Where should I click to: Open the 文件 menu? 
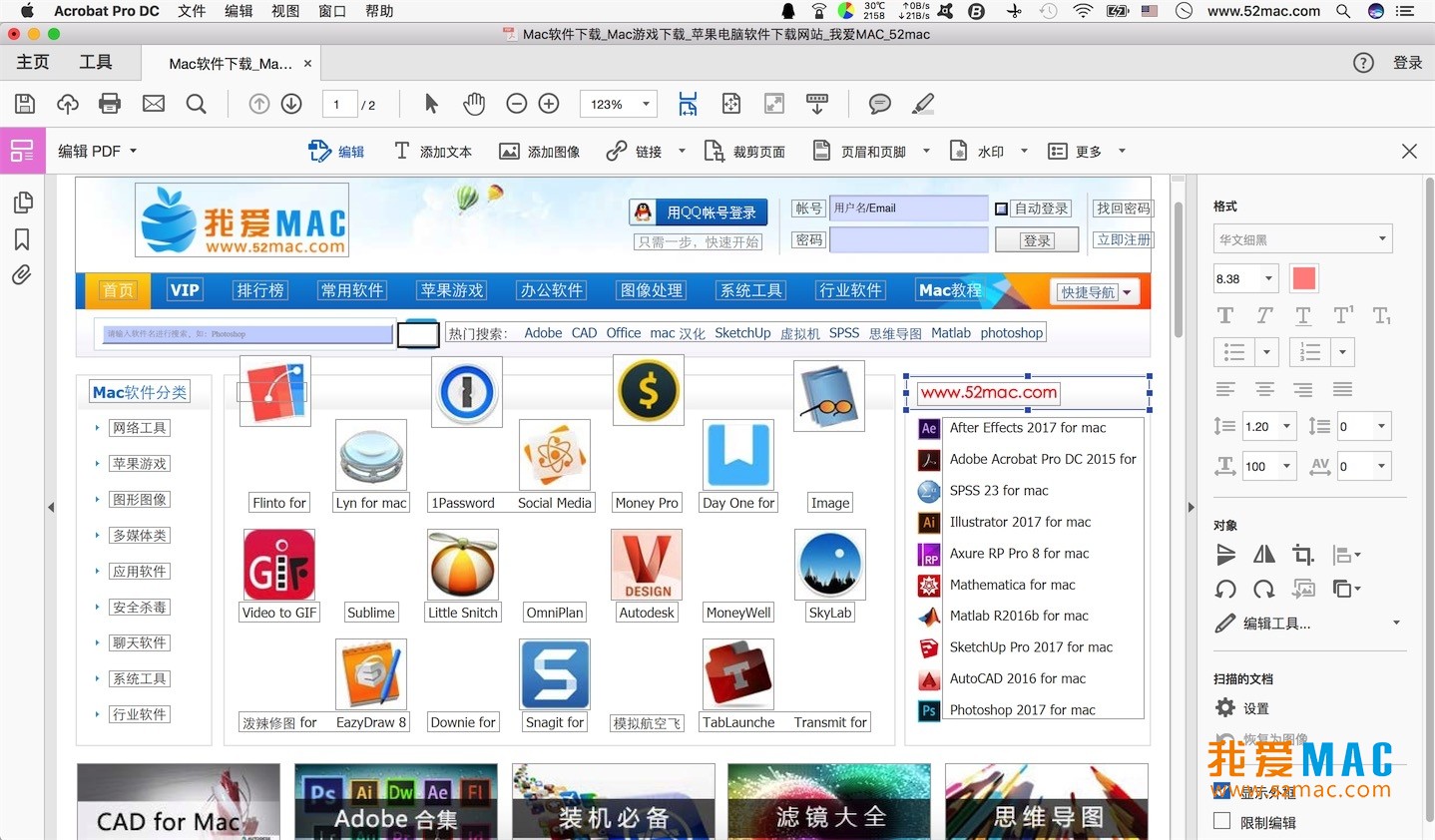click(x=192, y=11)
